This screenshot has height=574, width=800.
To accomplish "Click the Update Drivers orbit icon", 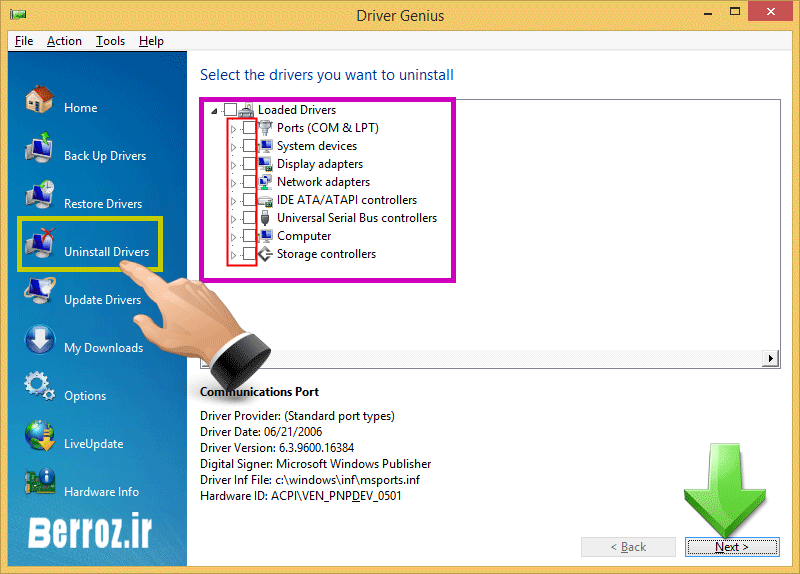I will tap(39, 291).
